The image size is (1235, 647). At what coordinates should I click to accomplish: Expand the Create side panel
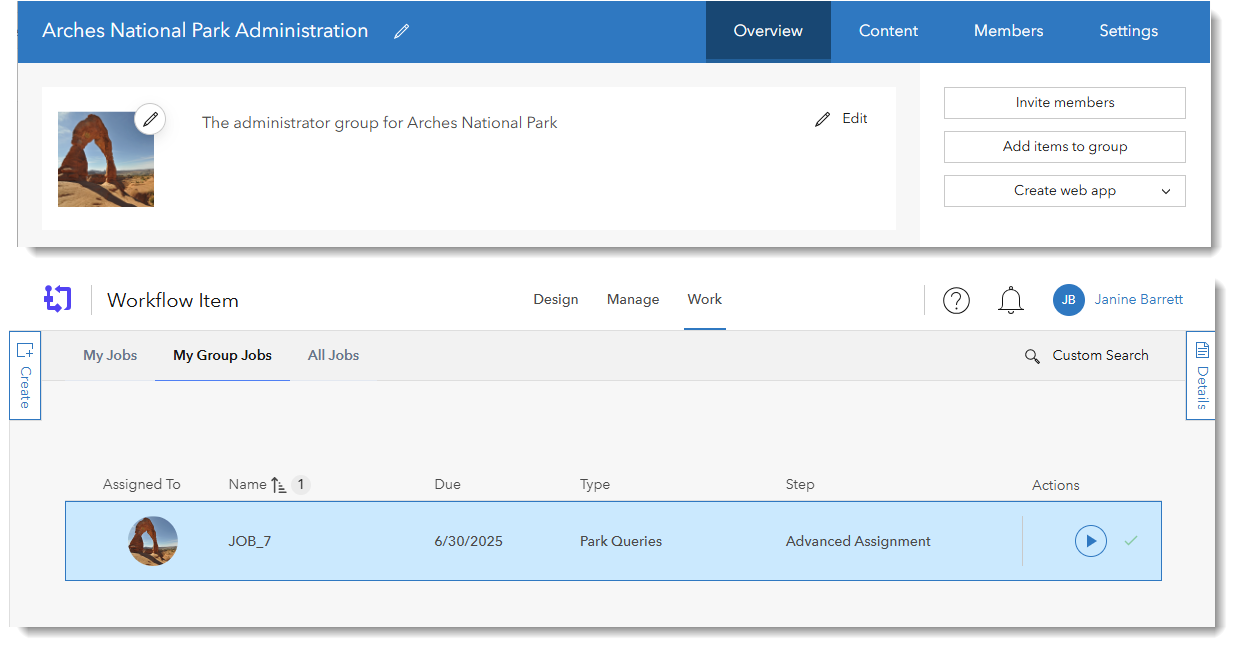[x=25, y=376]
